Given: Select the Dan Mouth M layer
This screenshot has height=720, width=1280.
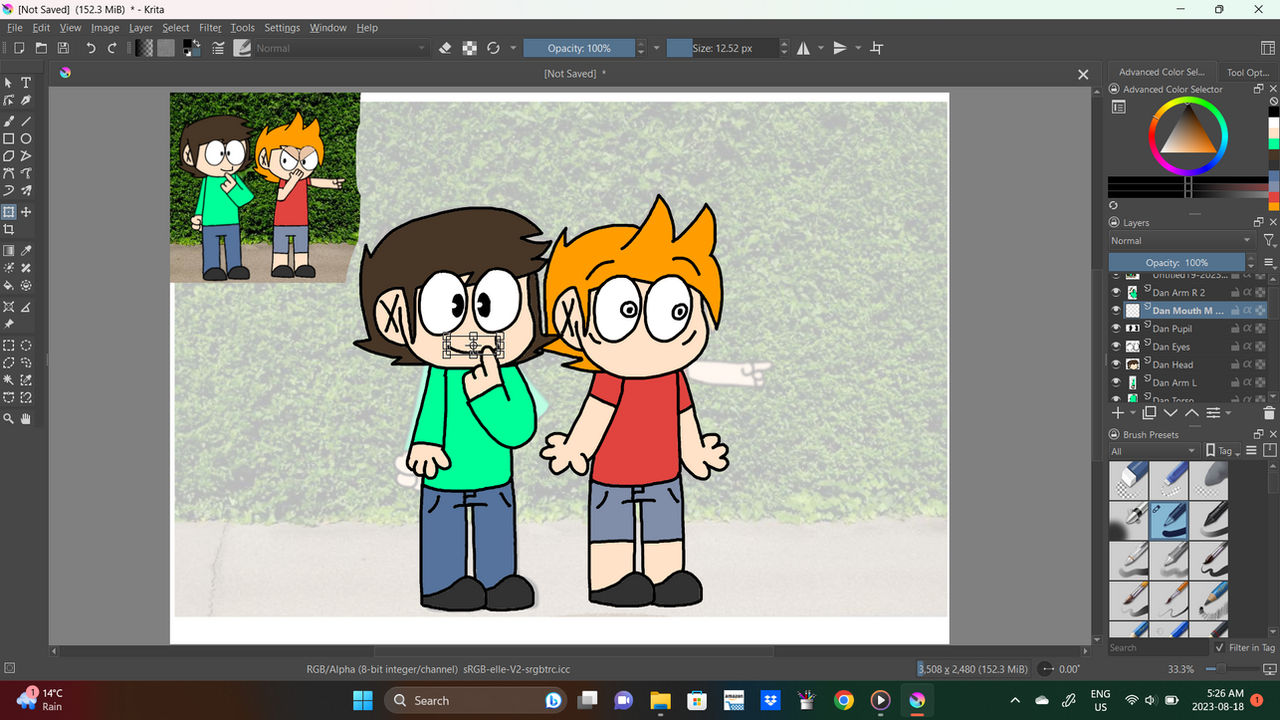Looking at the screenshot, I should (1188, 311).
